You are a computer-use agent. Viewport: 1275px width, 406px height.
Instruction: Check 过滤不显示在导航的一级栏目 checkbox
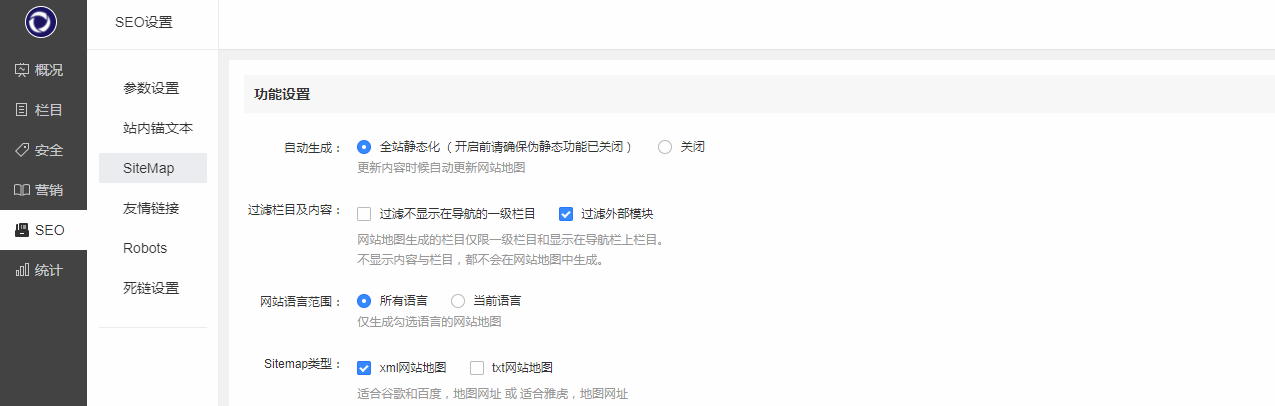pyautogui.click(x=364, y=213)
